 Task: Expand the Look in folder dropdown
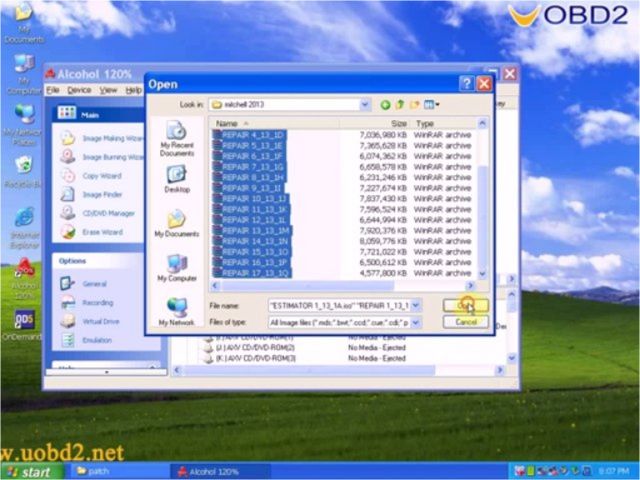pyautogui.click(x=363, y=104)
